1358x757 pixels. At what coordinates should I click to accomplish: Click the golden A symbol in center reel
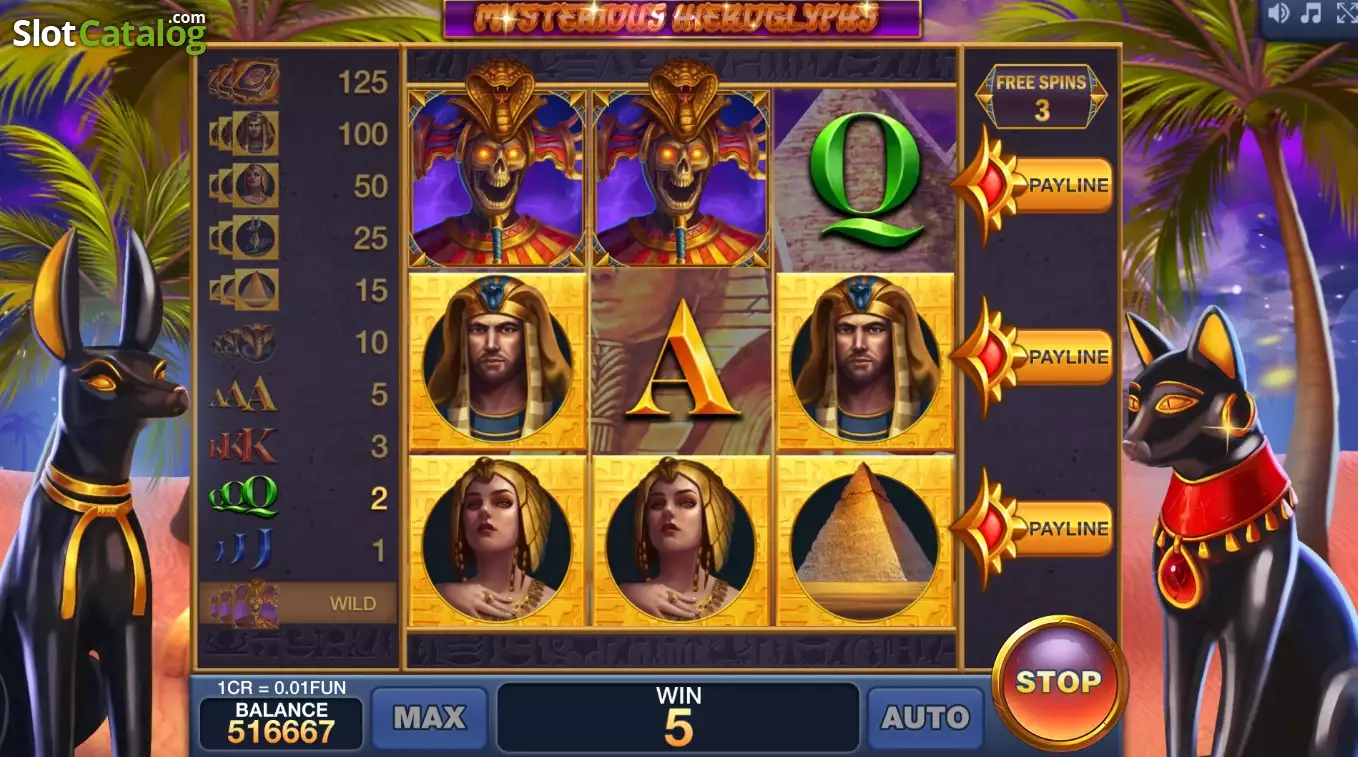click(x=681, y=358)
